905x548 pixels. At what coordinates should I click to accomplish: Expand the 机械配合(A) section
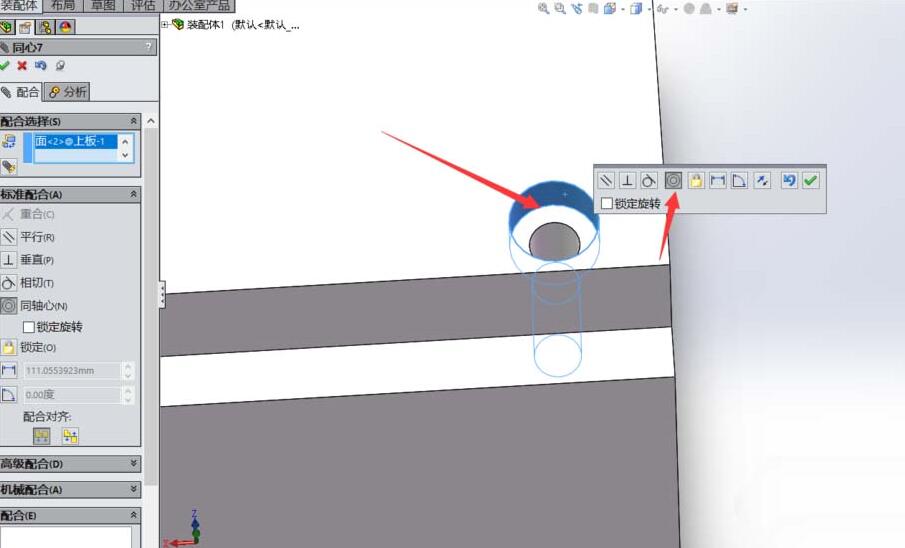click(x=133, y=489)
